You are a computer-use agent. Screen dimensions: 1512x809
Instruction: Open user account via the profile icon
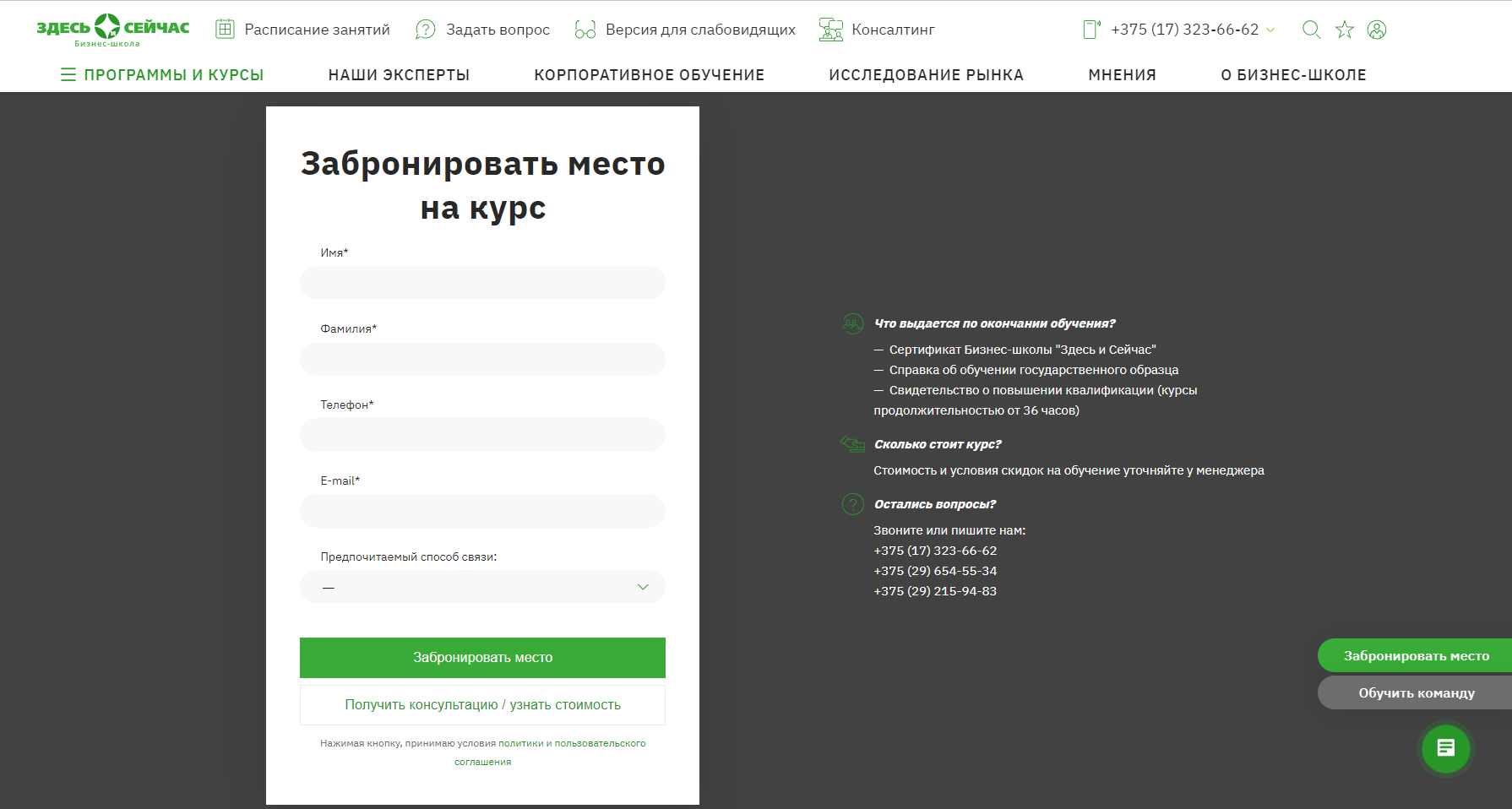(1377, 30)
